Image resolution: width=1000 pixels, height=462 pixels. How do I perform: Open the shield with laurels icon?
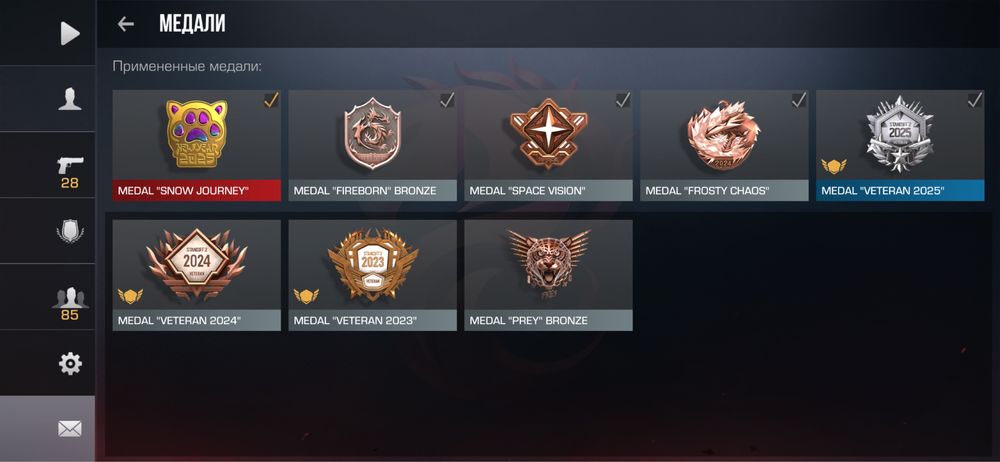click(x=70, y=231)
